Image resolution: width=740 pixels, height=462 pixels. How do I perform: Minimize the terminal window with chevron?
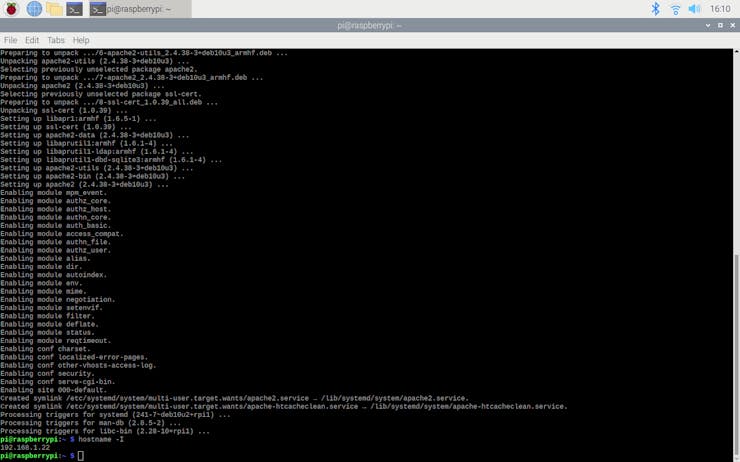[708, 25]
